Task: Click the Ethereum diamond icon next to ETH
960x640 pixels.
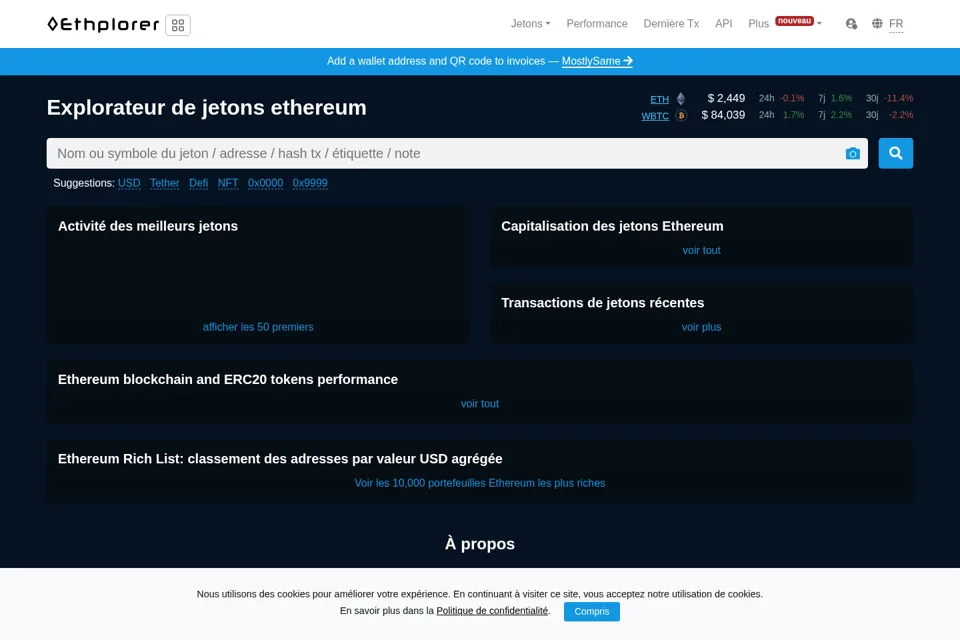Action: 681,99
